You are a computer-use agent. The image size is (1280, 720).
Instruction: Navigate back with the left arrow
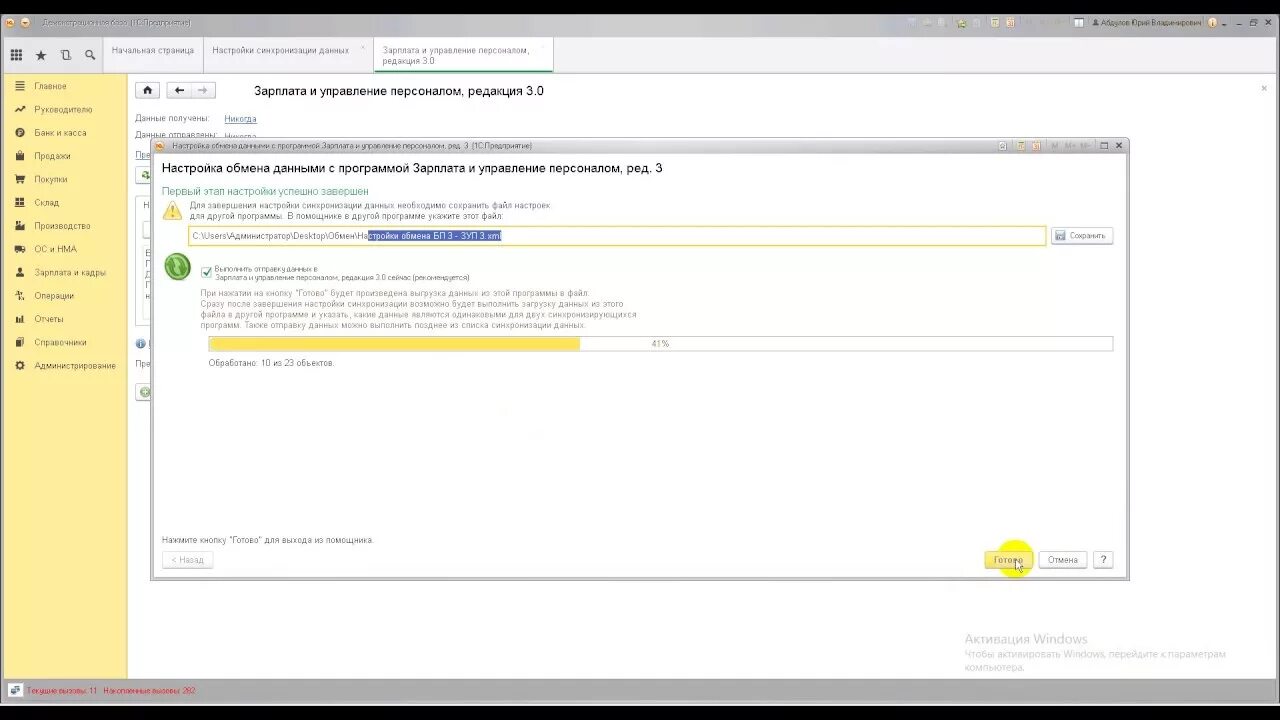(x=179, y=90)
